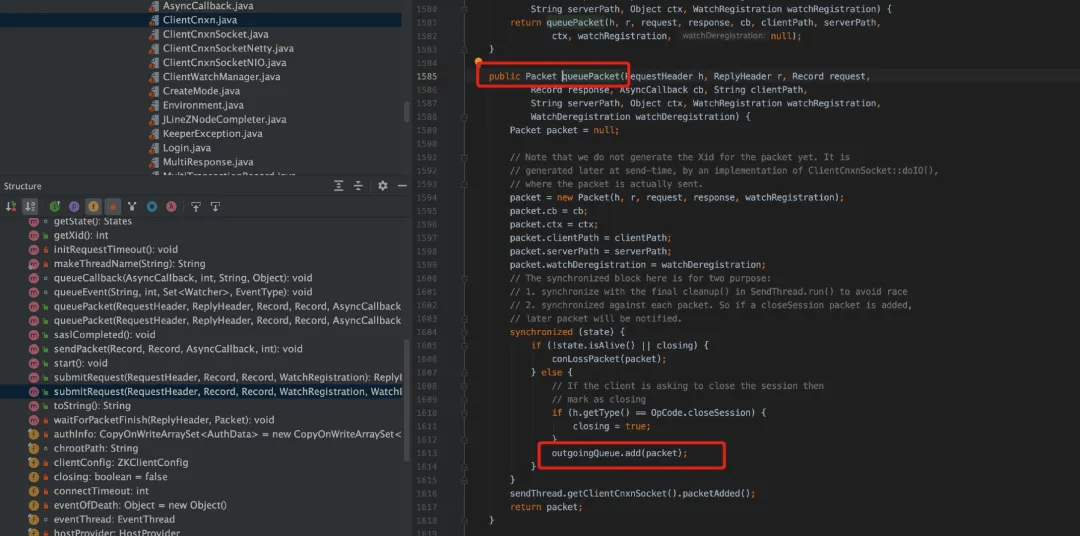1080x536 pixels.
Task: Toggle Show non-public lock icon
Action: pos(113,206)
